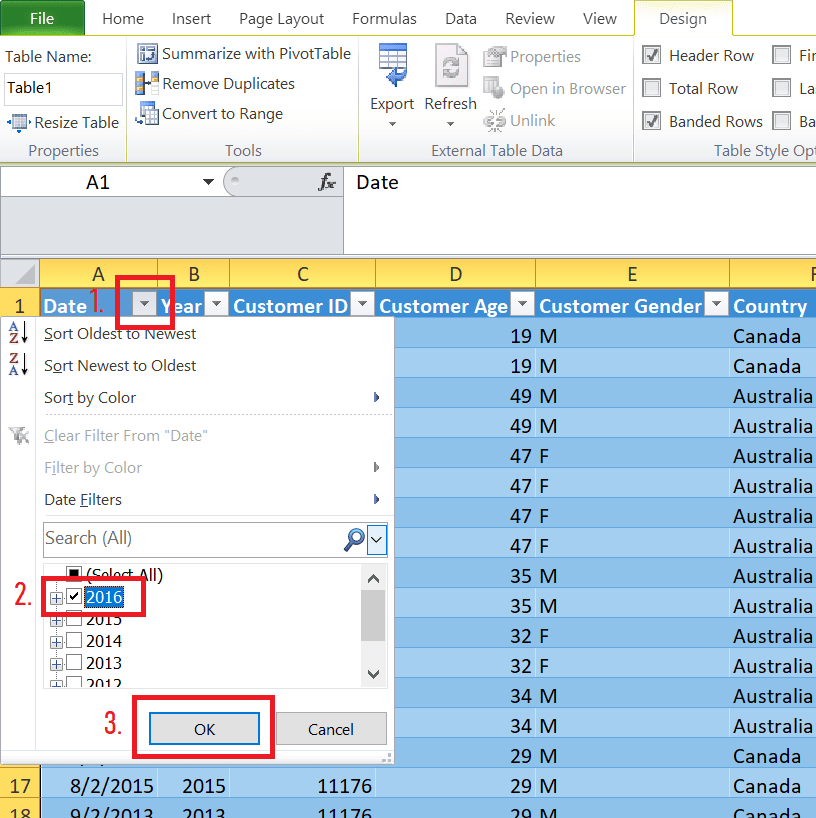Click the search magnifier icon in filter
Image resolution: width=816 pixels, height=818 pixels.
[x=354, y=540]
